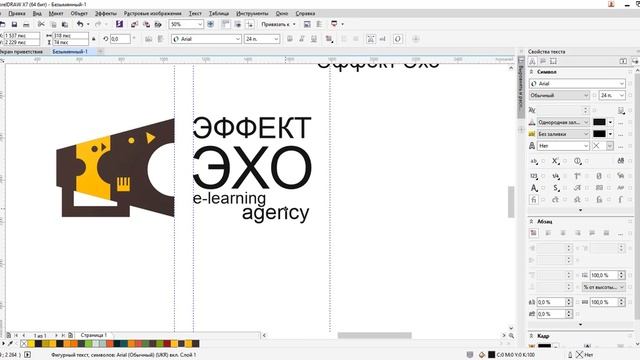Click the Publish to PDF icon
The height and width of the screenshot is (360, 640).
coord(158,24)
